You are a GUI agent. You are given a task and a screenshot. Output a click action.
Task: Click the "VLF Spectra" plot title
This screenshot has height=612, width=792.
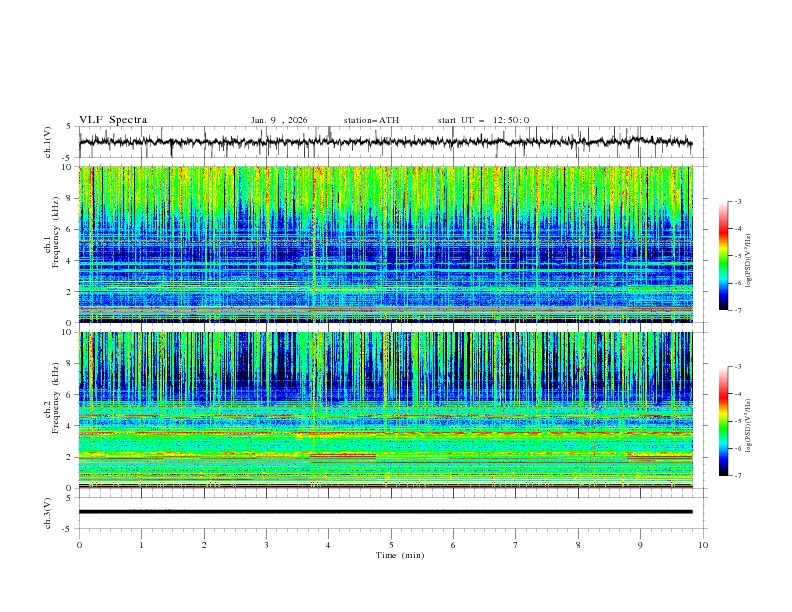113,120
